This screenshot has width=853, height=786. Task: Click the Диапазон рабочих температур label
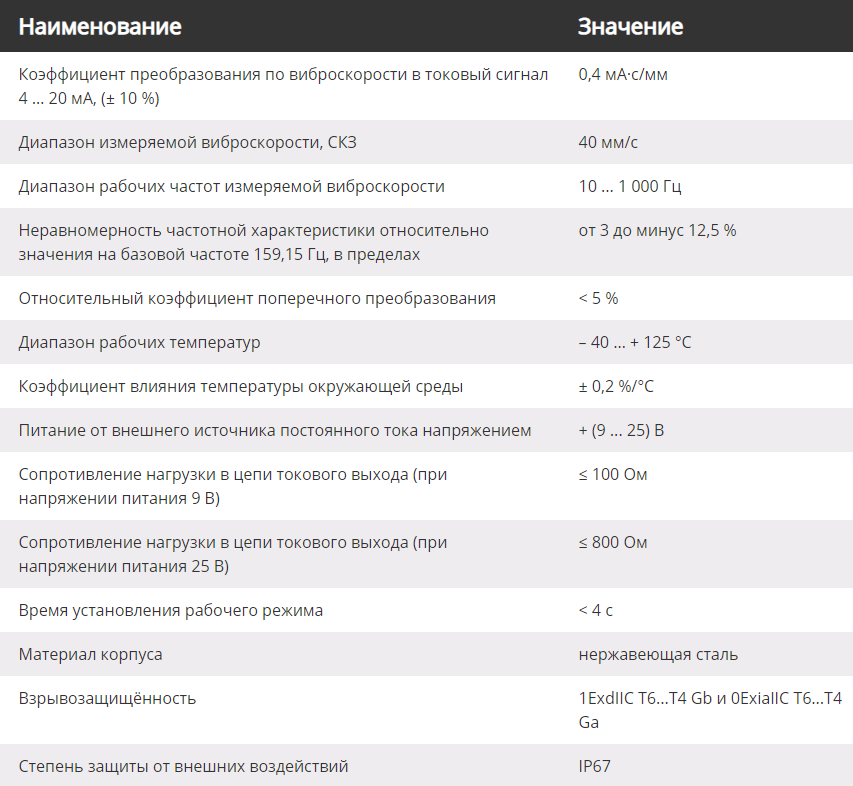139,343
